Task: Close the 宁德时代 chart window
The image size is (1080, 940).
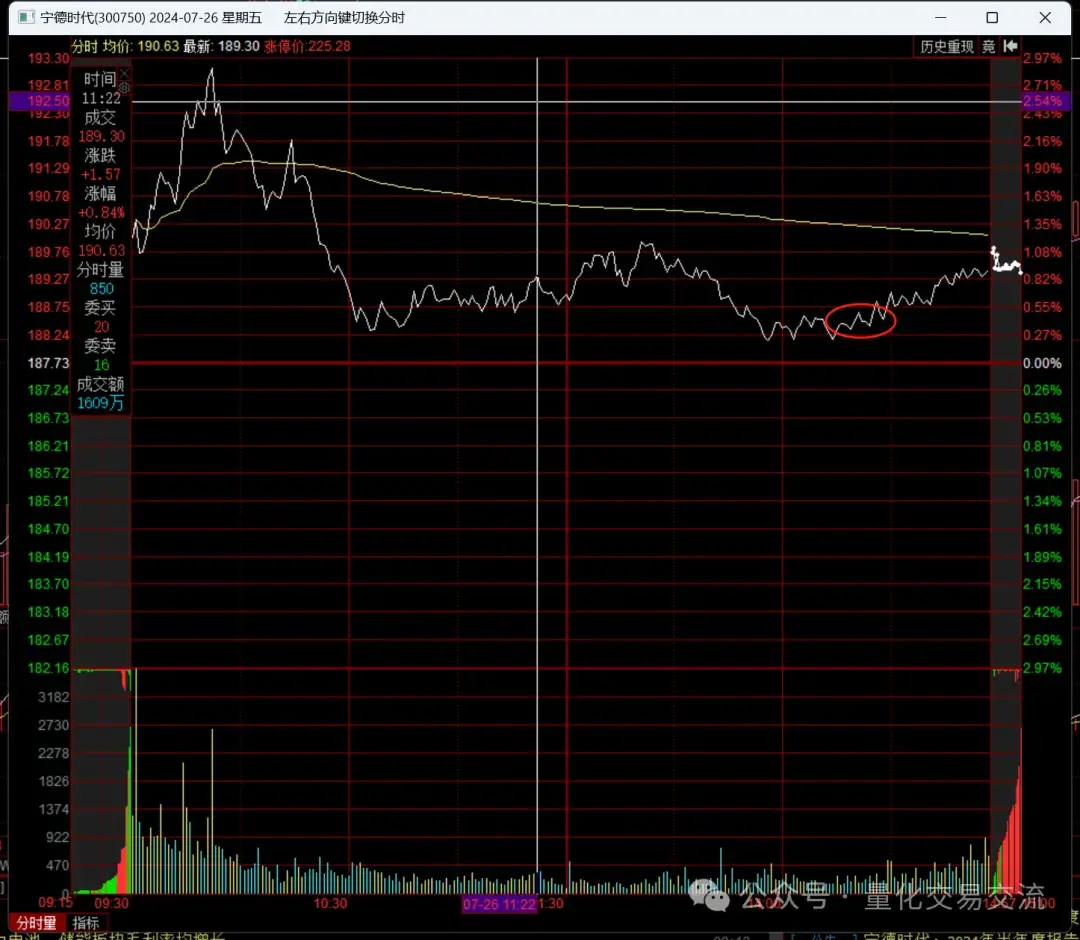Action: point(1045,17)
